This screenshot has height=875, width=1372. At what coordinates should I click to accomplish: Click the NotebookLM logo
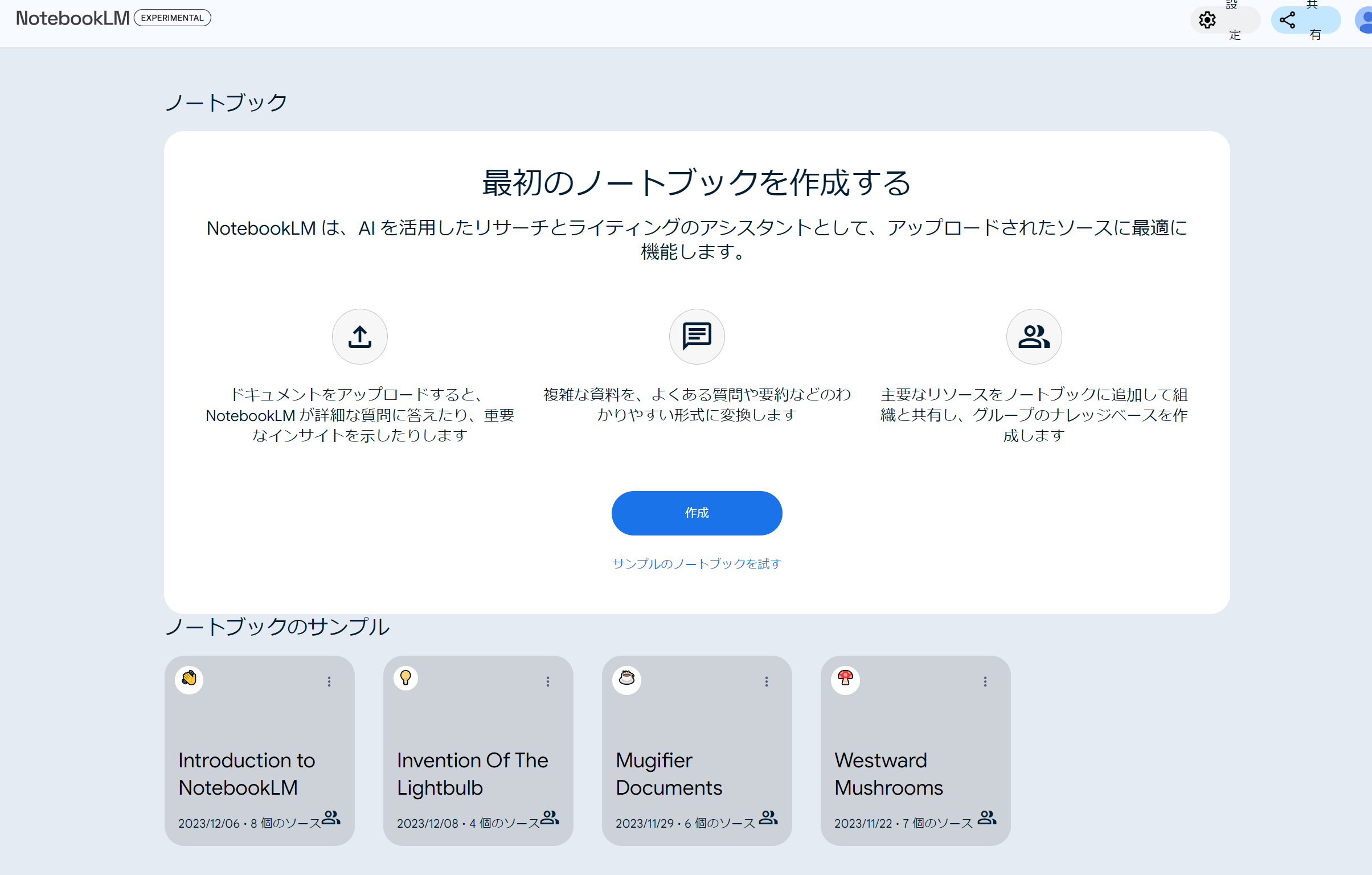(73, 18)
